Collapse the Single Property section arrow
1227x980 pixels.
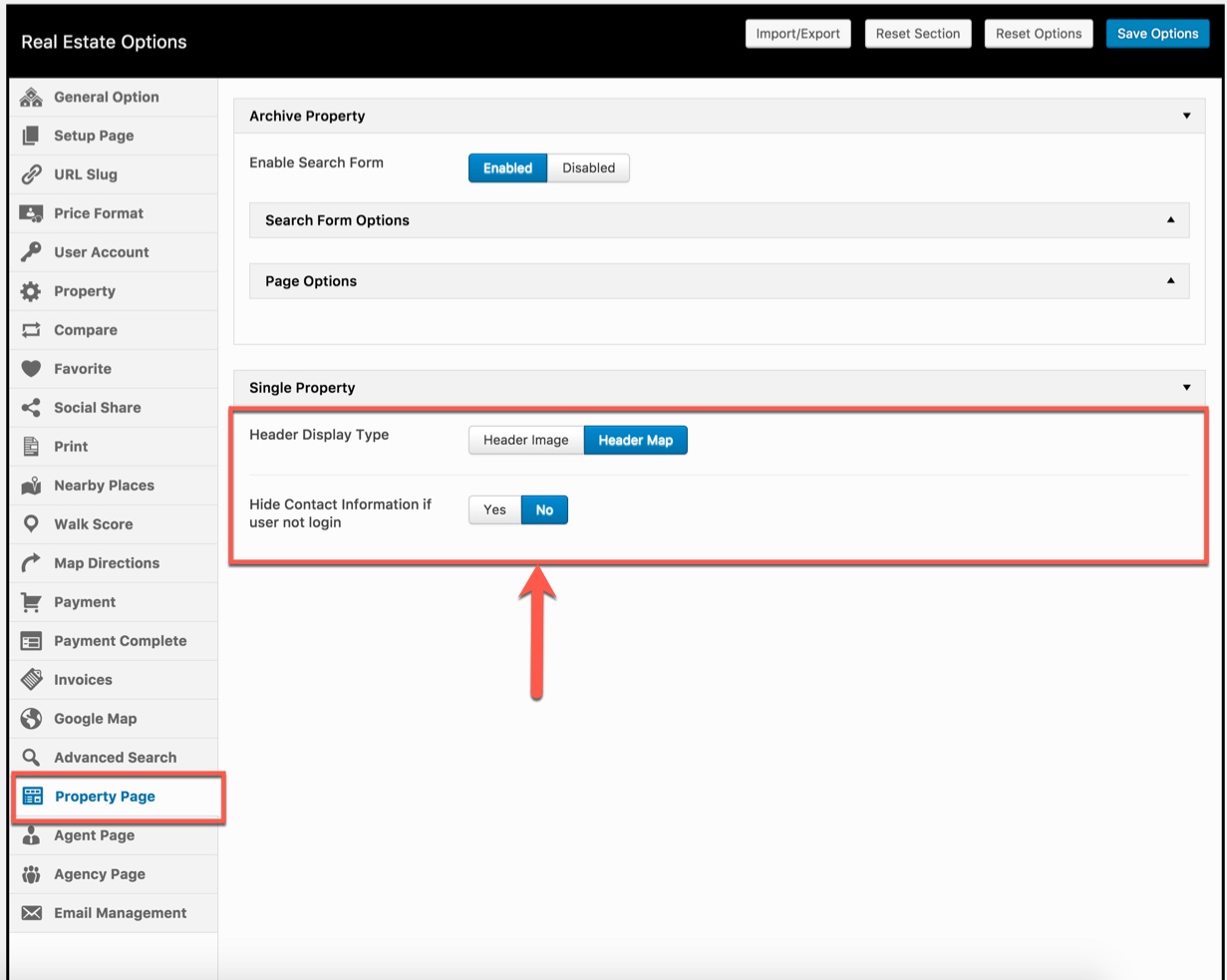pyautogui.click(x=1186, y=388)
